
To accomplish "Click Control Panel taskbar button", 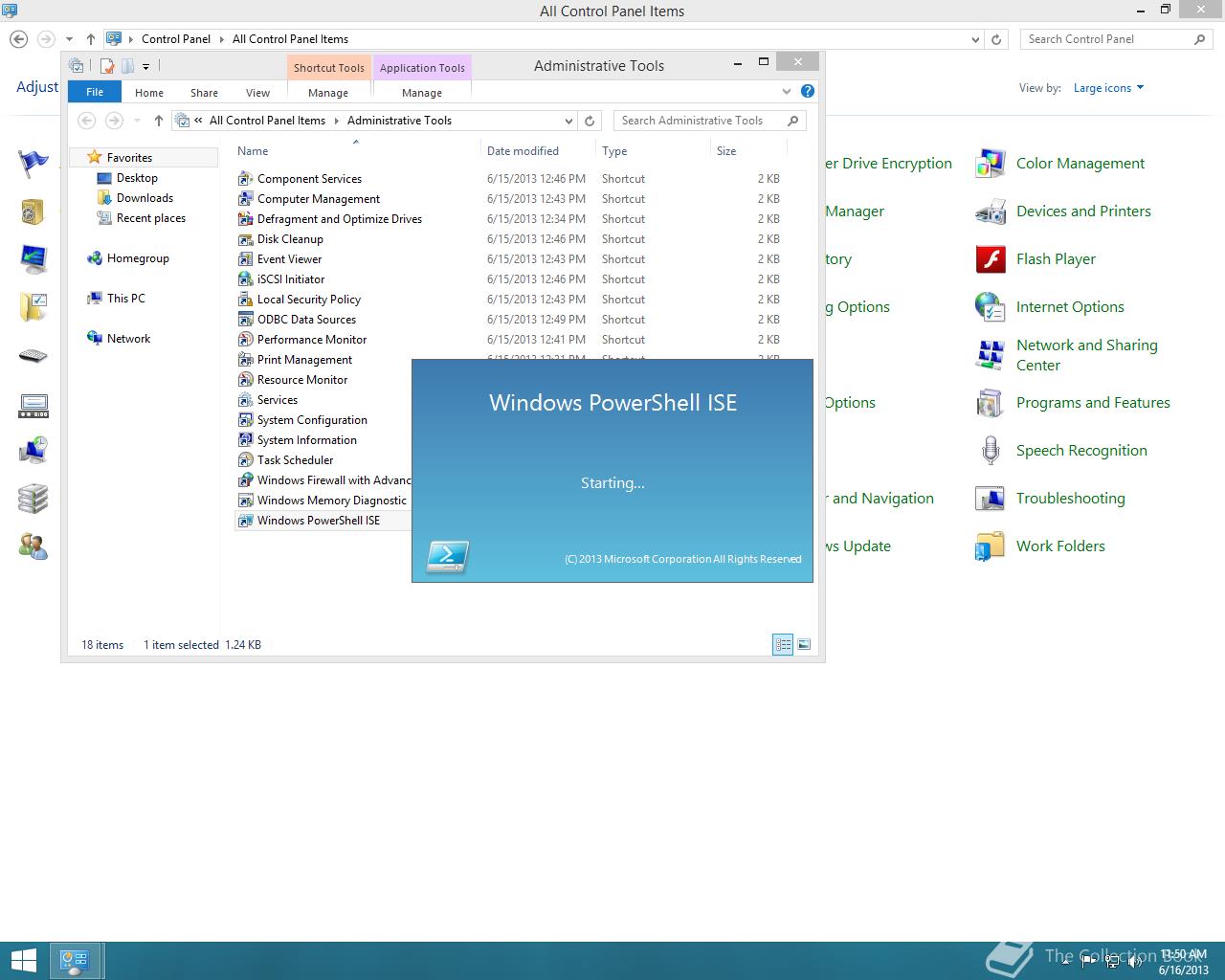I will (x=76, y=961).
